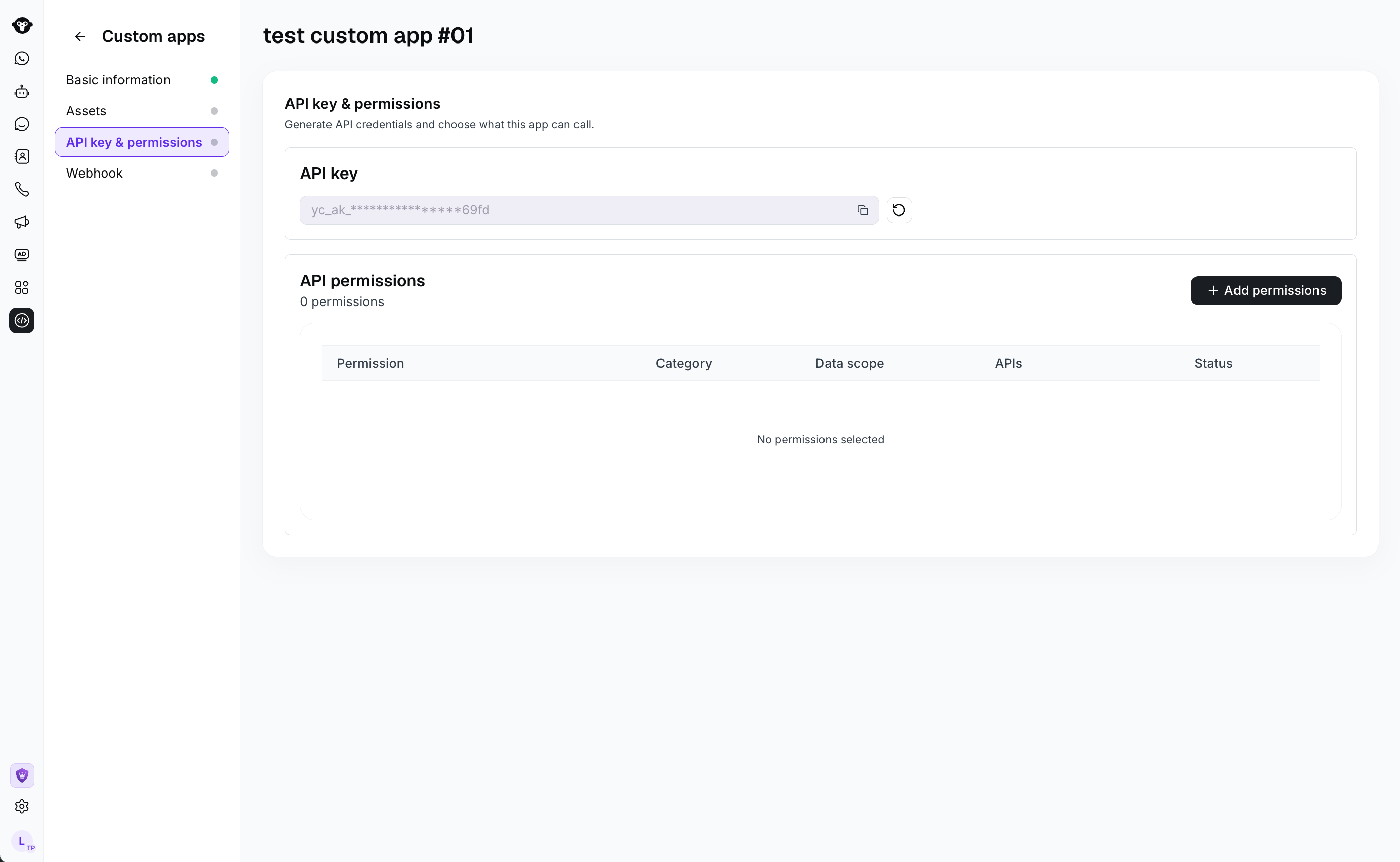This screenshot has height=862, width=1400.
Task: Open the phone calls icon
Action: coord(22,189)
